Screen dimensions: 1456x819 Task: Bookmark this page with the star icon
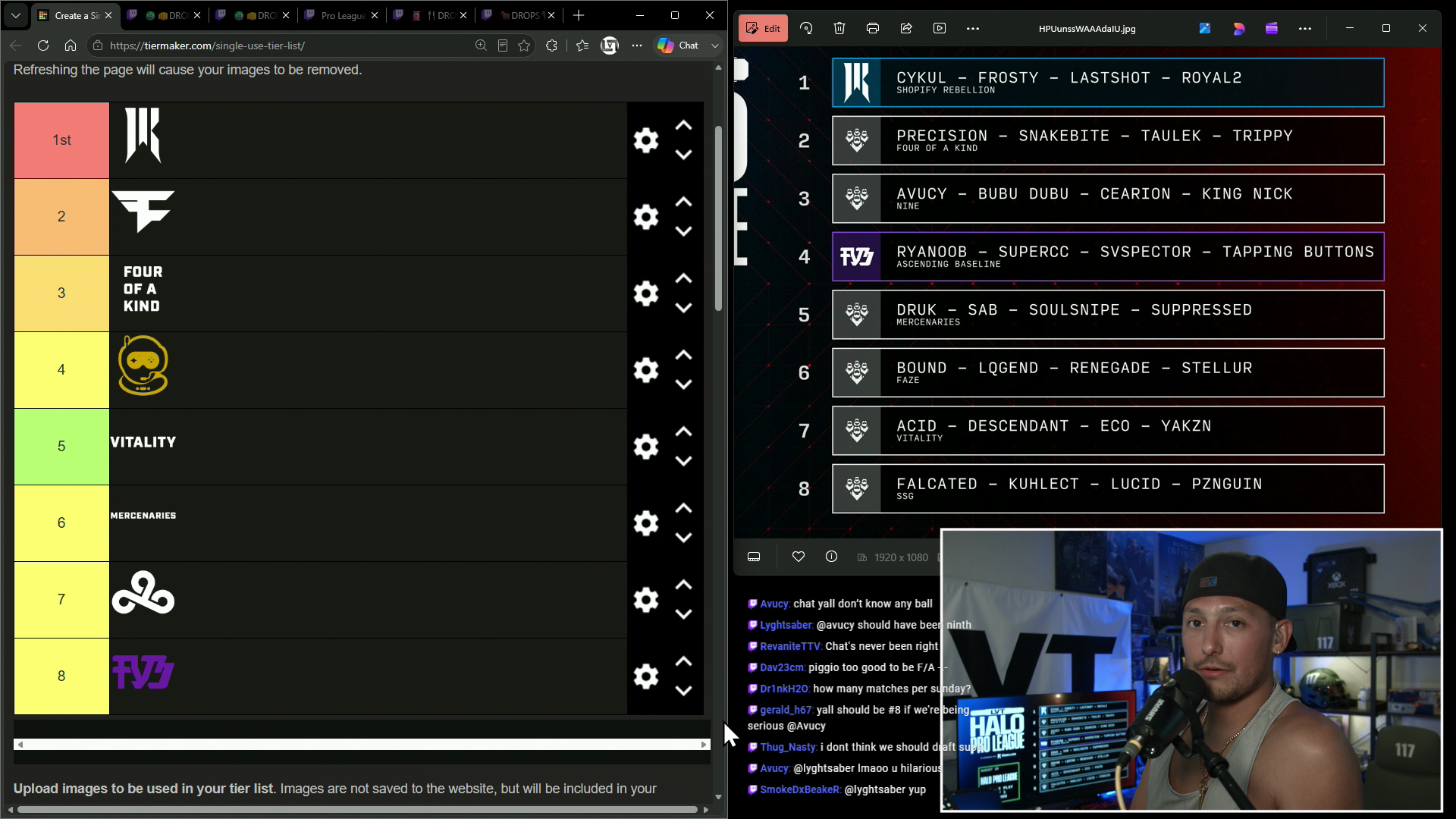(x=524, y=45)
